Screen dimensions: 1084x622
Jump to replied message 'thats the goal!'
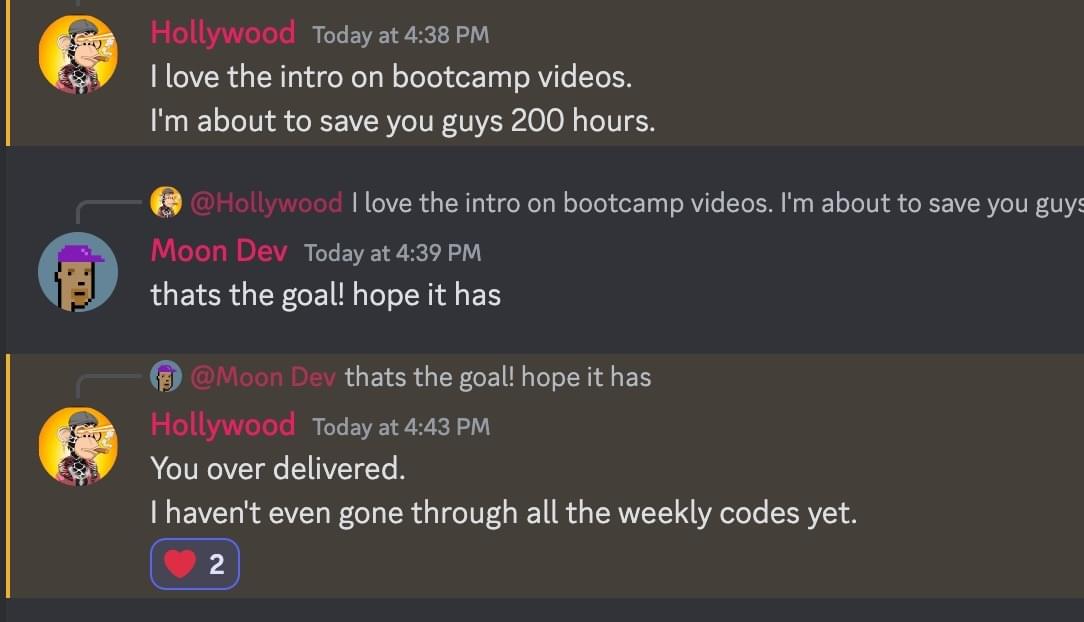pos(498,377)
